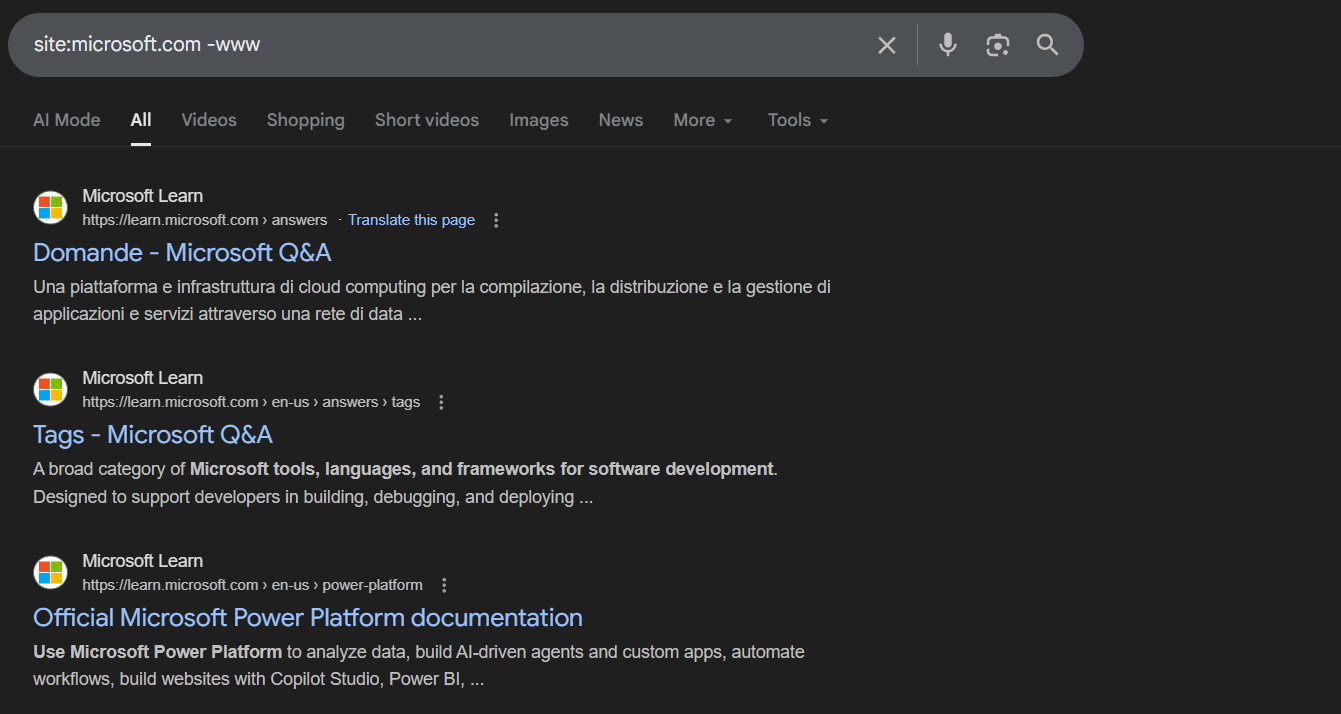Click Microsoft logo favicon of Domande result
Screen dimensions: 1341x714
point(50,207)
